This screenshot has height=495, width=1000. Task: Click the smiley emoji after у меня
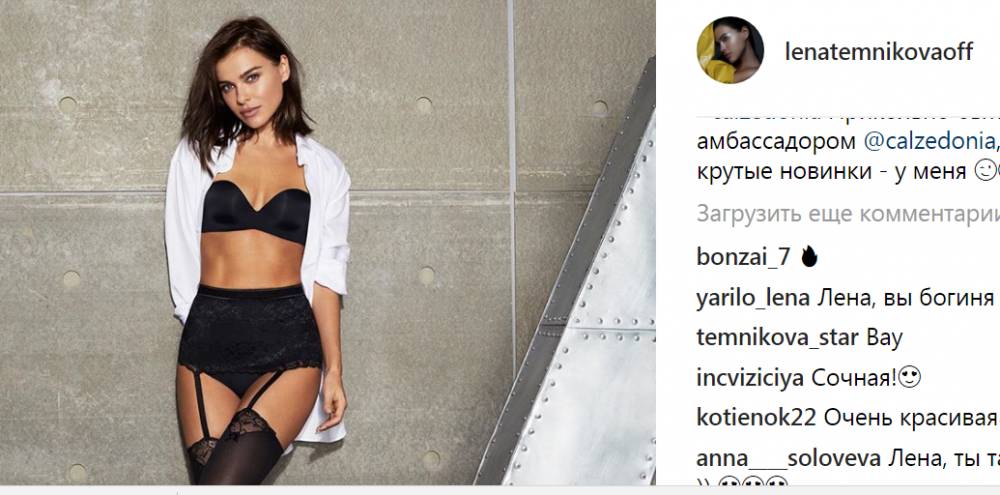tap(985, 173)
